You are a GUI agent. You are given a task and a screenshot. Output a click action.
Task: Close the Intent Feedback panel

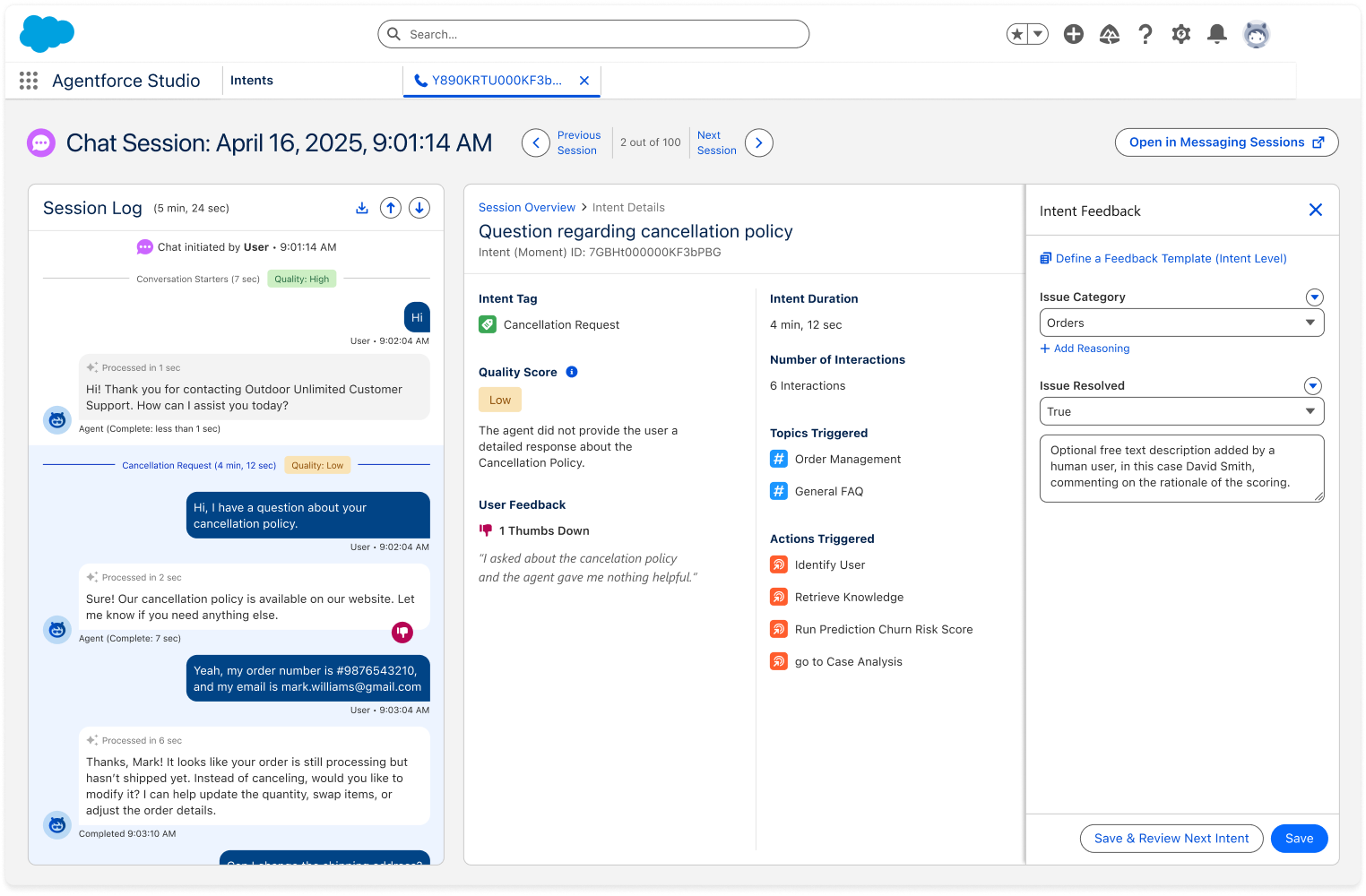click(x=1316, y=210)
